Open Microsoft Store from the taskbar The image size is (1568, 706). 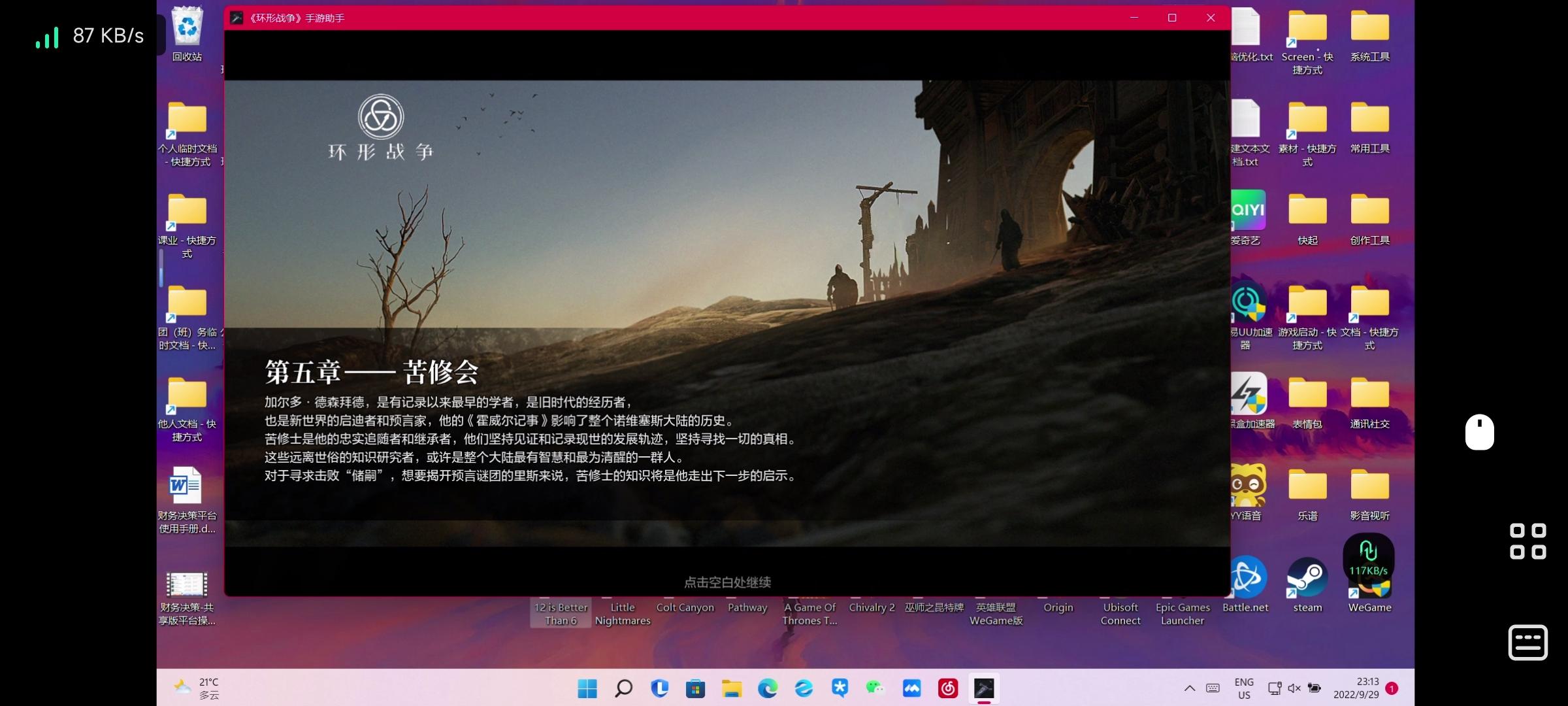click(x=695, y=688)
